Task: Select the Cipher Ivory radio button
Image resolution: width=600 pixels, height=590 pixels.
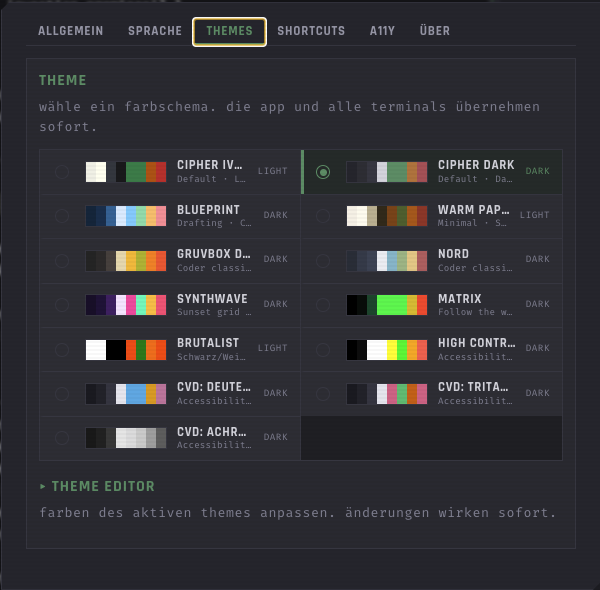Action: (x=62, y=172)
